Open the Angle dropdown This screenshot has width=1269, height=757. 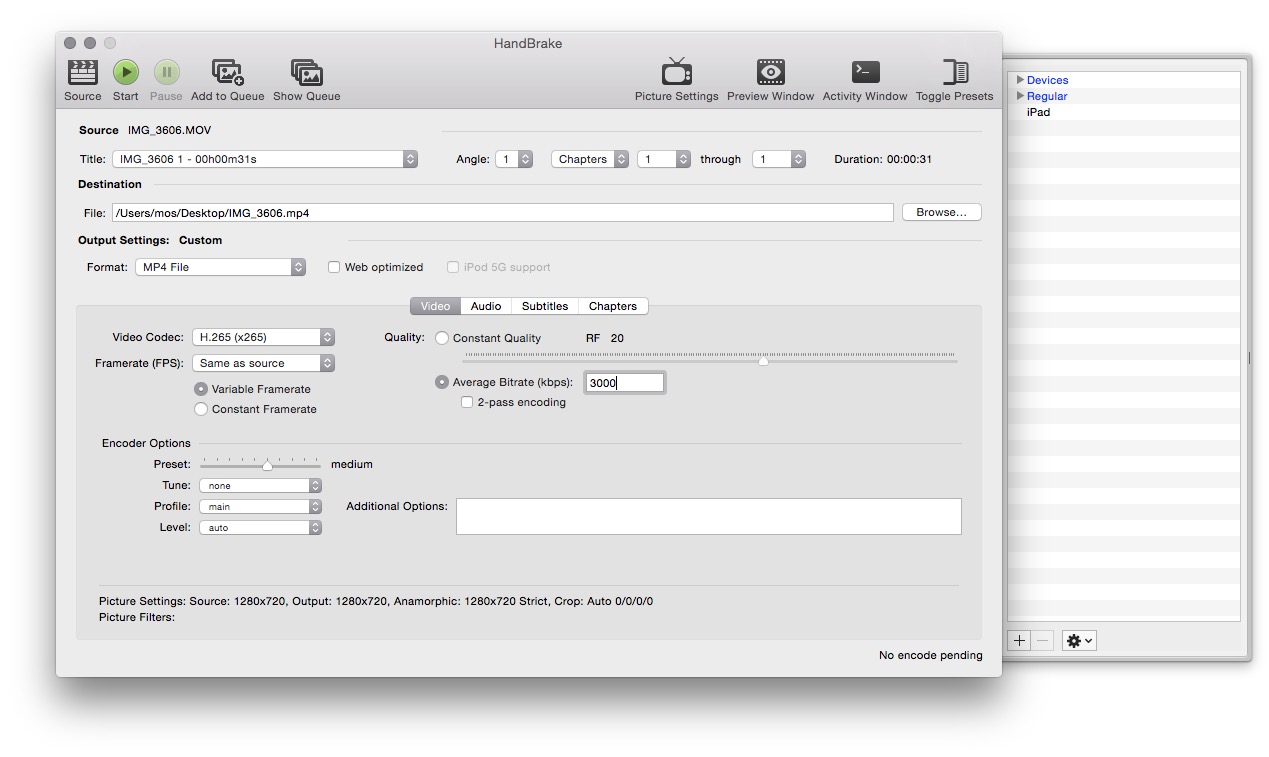[514, 159]
